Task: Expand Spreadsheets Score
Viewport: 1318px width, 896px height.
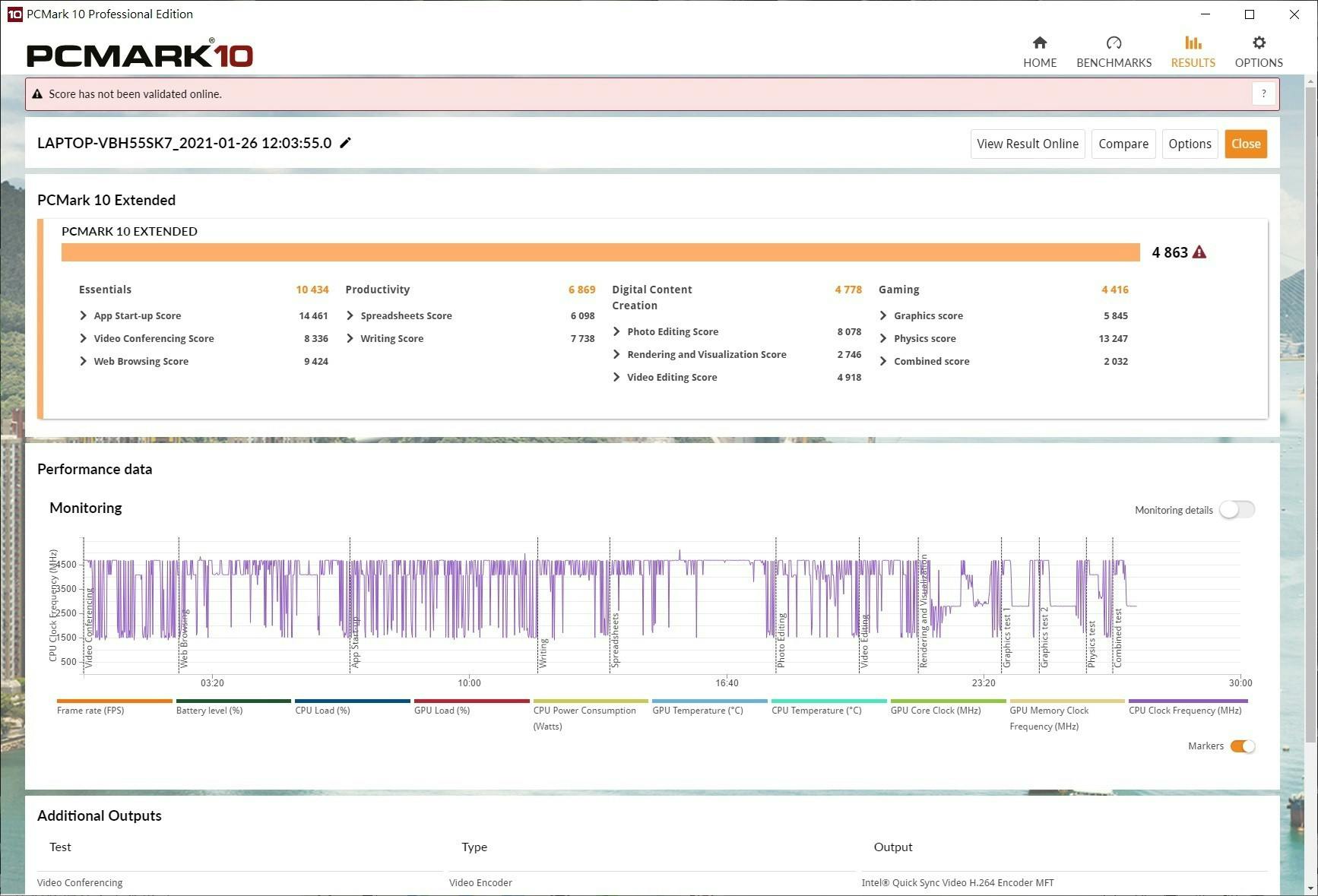Action: pyautogui.click(x=350, y=315)
